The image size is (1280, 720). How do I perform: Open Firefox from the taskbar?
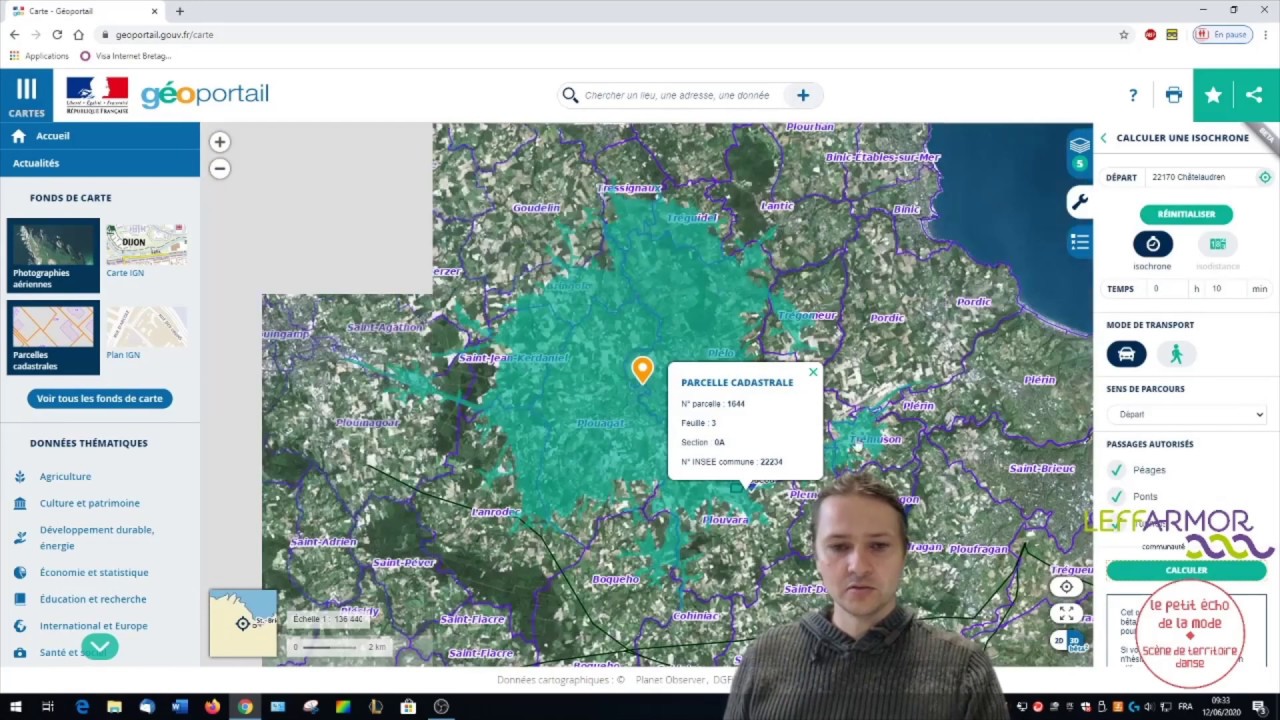coord(212,707)
